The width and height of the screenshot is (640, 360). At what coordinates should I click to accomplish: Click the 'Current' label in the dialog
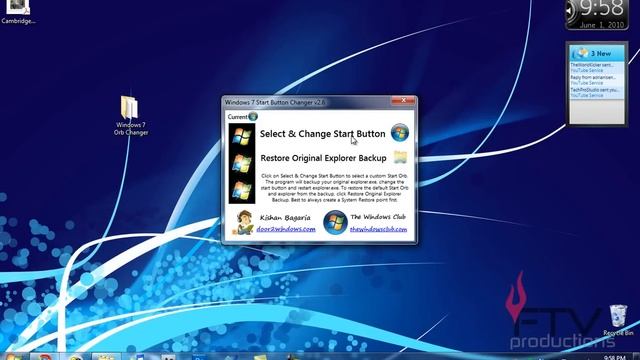(238, 117)
